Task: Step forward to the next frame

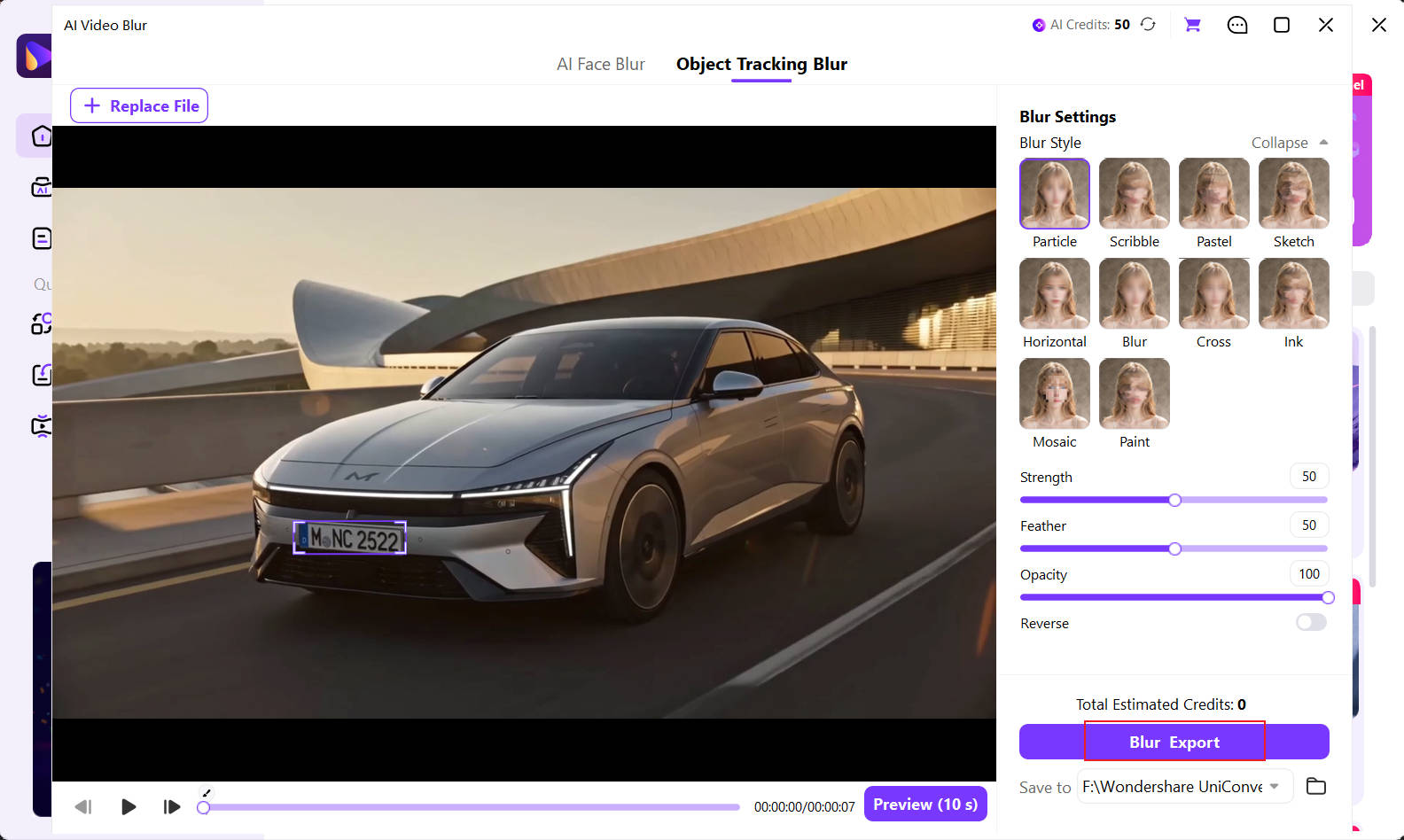Action: 172,806
